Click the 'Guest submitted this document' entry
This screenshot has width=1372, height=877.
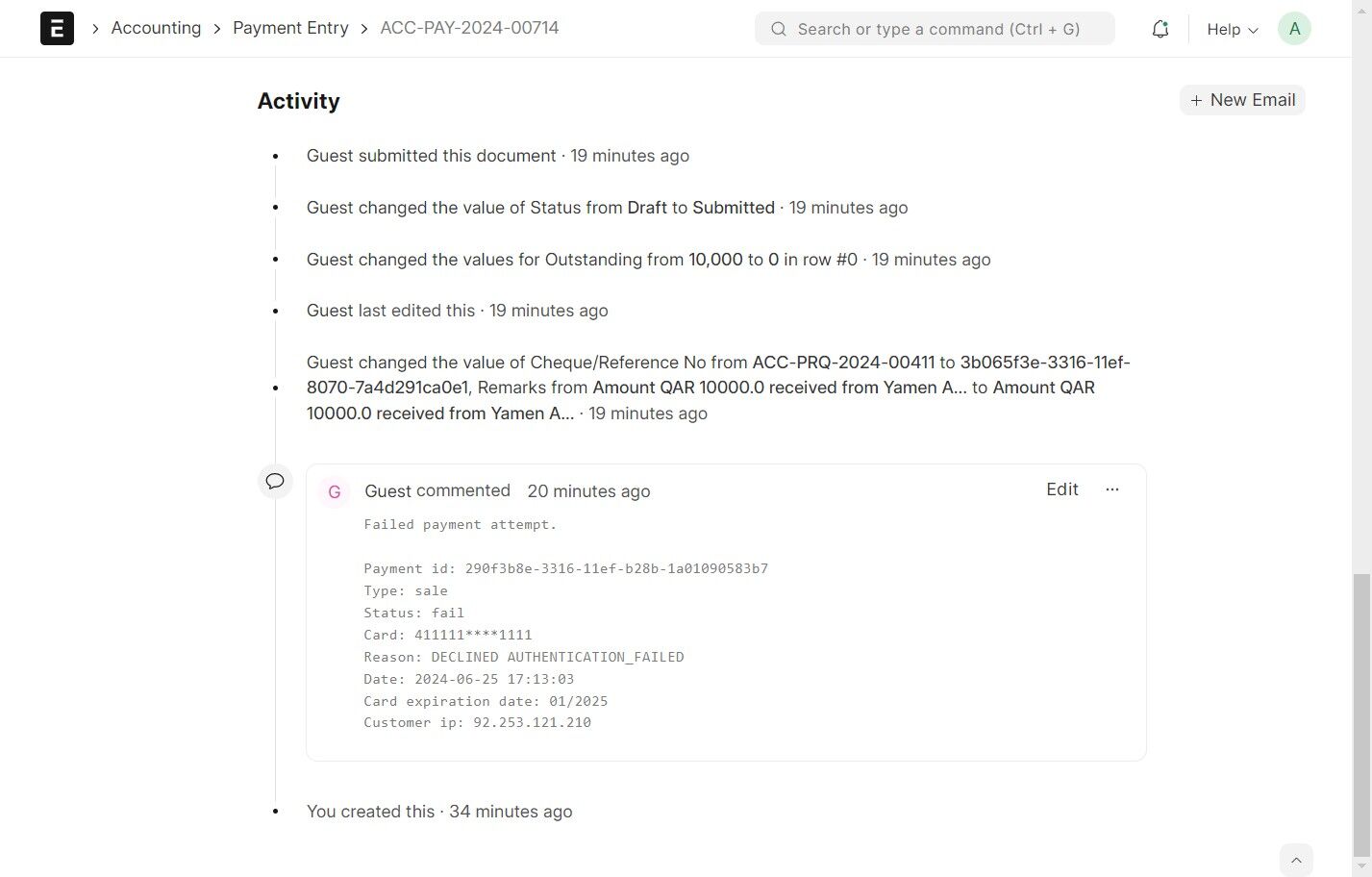pyautogui.click(x=431, y=156)
